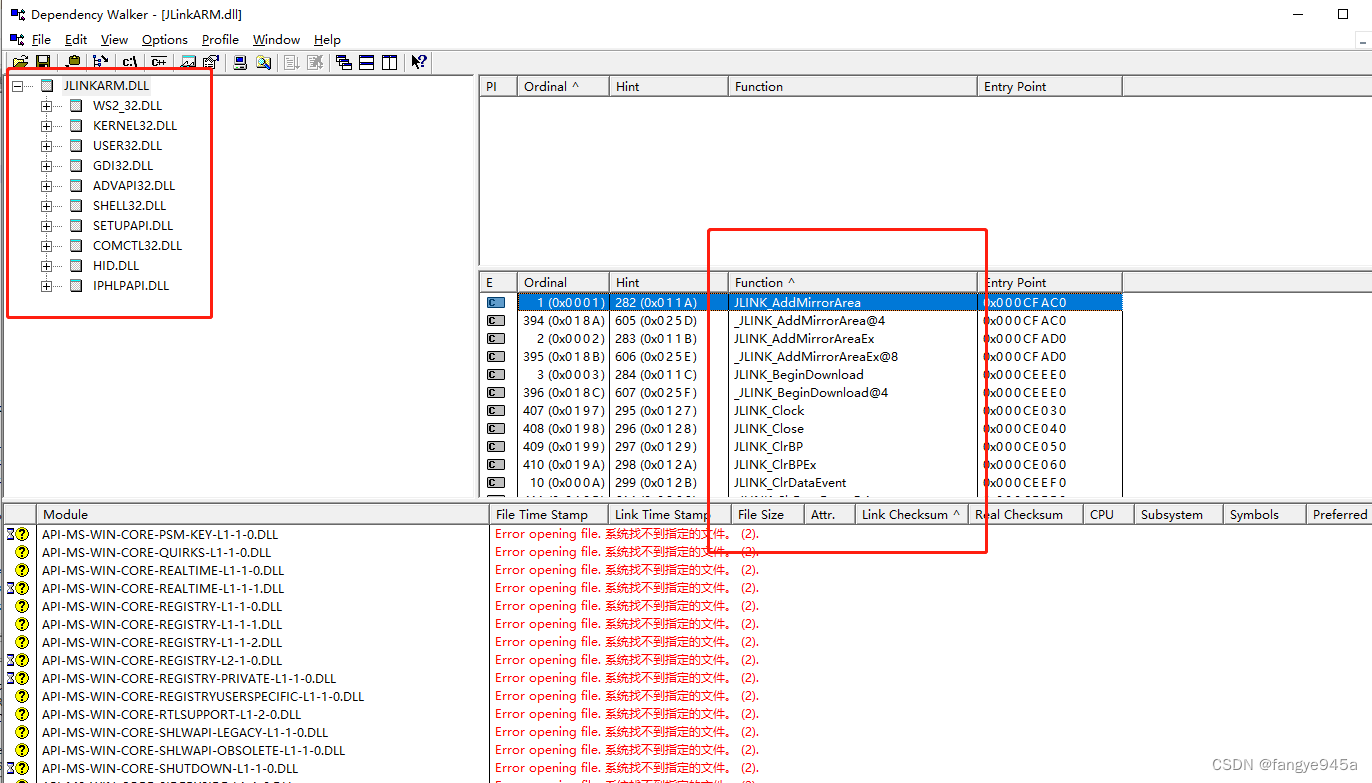Select the JLINK_ClrBPEx function
The image size is (1372, 783).
coord(775,465)
